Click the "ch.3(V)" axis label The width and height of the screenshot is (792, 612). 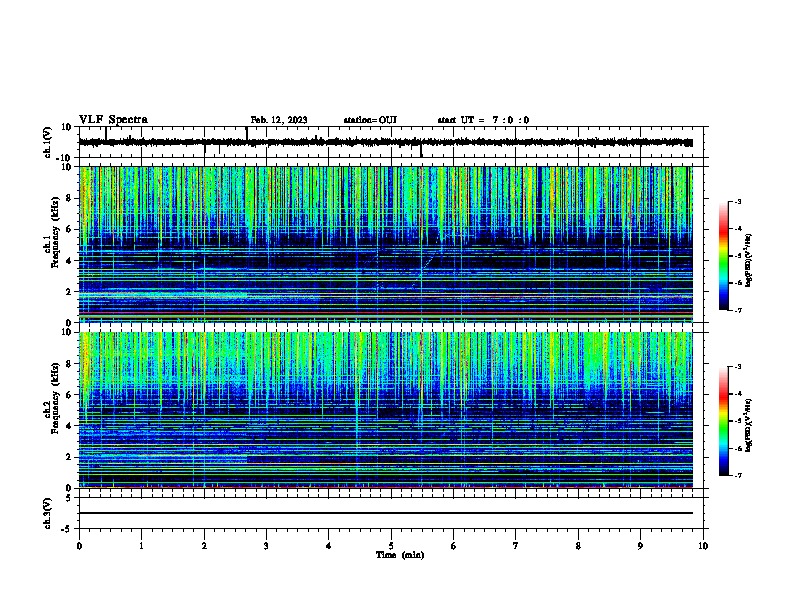(x=47, y=513)
